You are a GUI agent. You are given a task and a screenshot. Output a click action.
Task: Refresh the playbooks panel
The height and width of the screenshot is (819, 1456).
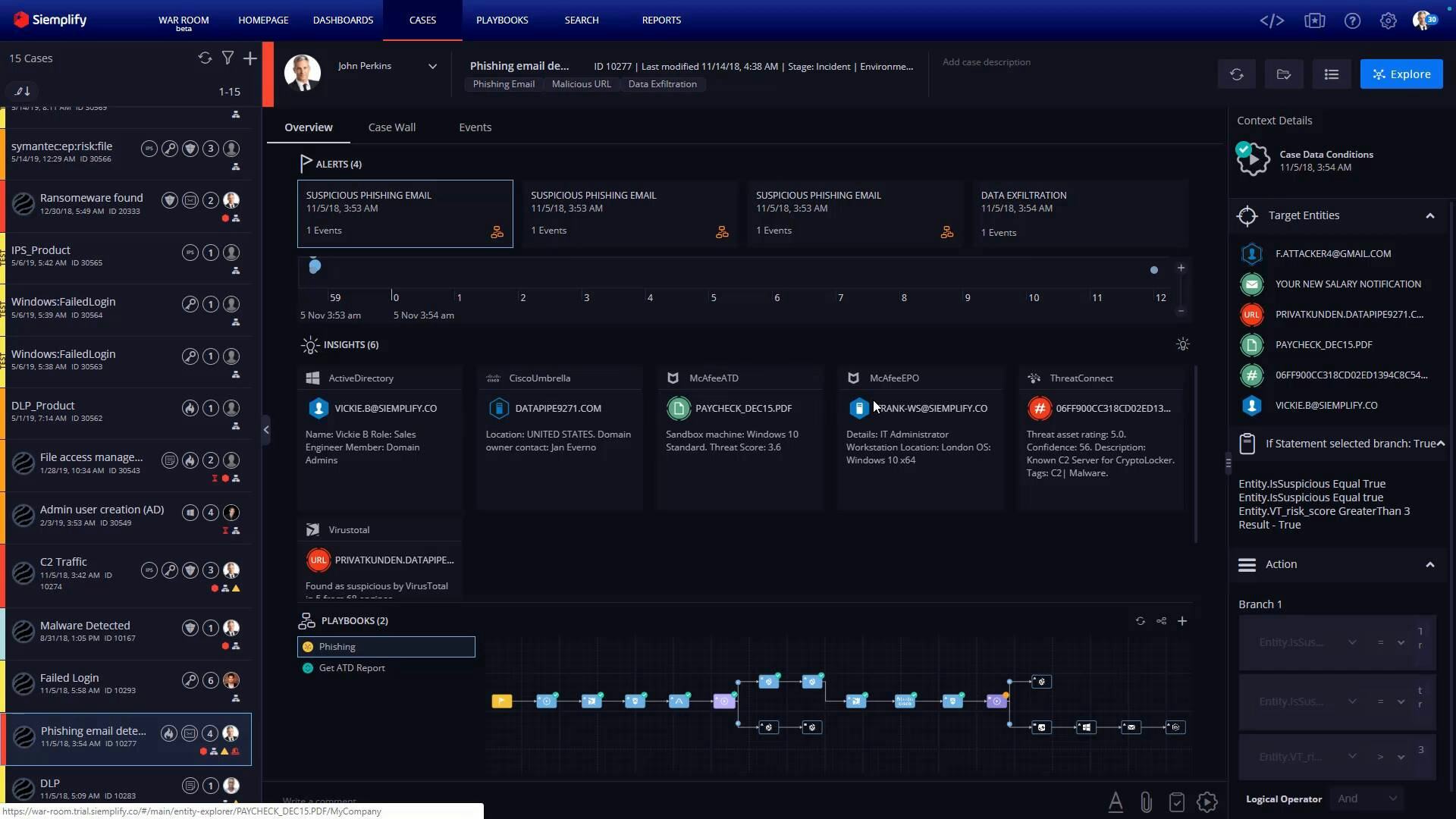coord(1141,620)
